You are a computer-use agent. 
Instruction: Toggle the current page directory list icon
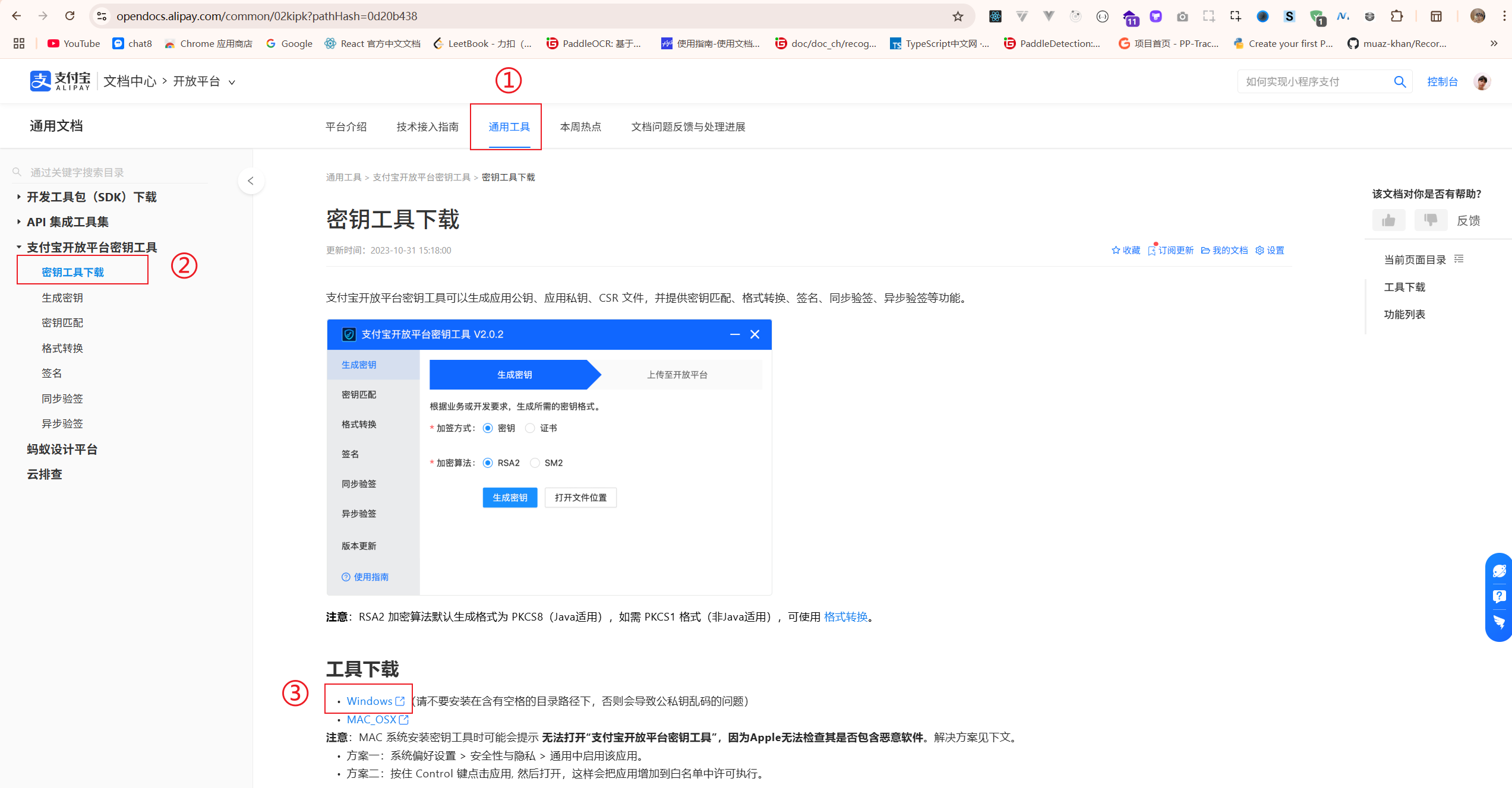(x=1459, y=259)
